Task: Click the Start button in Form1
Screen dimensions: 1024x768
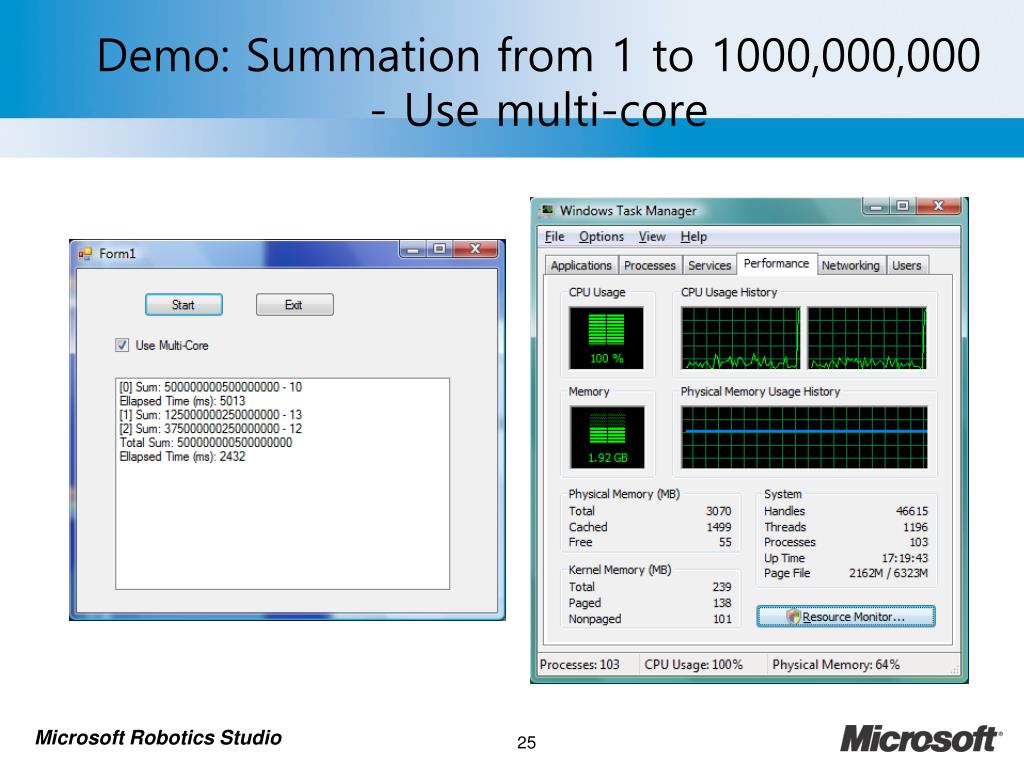Action: (184, 305)
